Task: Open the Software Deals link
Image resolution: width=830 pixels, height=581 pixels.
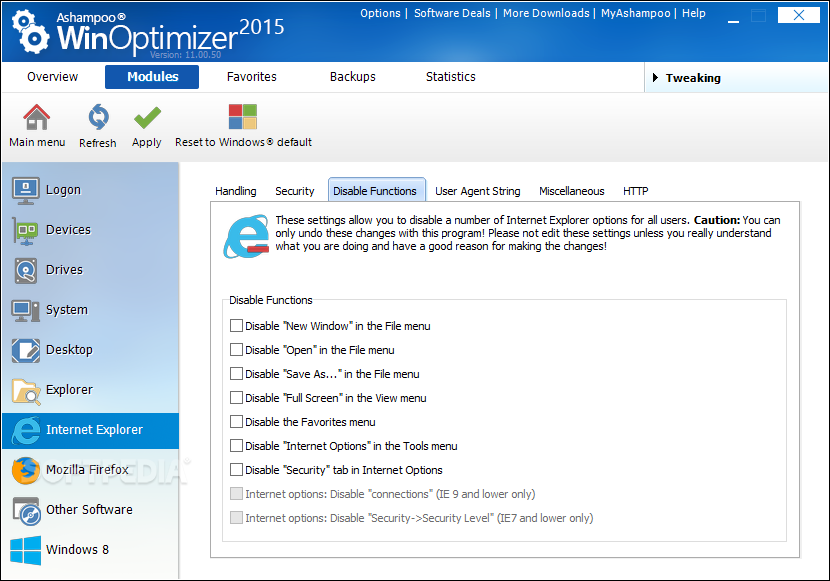Action: [452, 13]
